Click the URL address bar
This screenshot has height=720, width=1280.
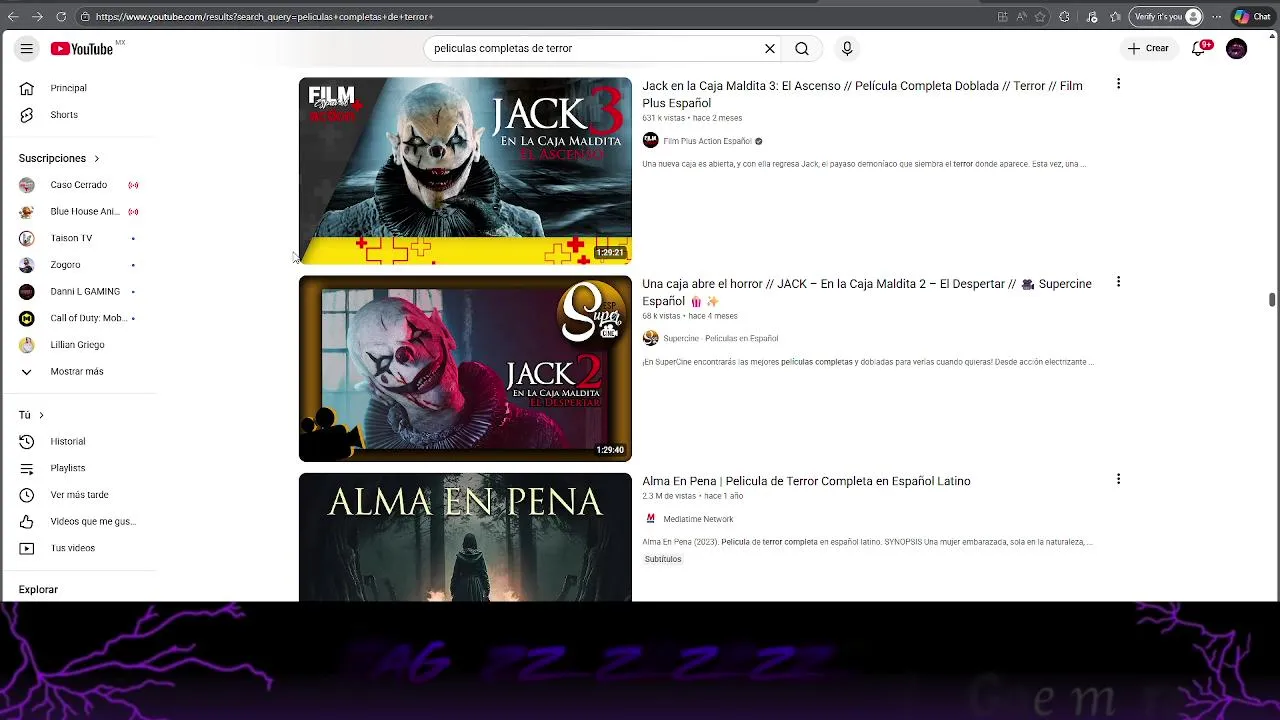tap(530, 17)
